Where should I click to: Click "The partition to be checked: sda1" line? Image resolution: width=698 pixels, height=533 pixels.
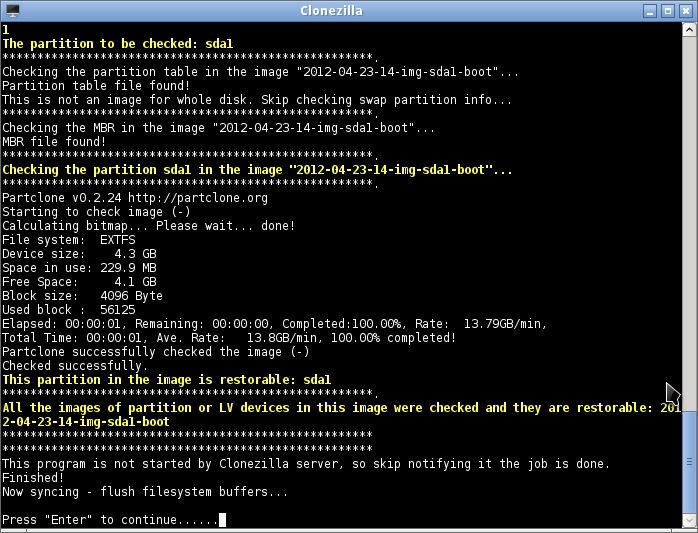click(x=117, y=44)
